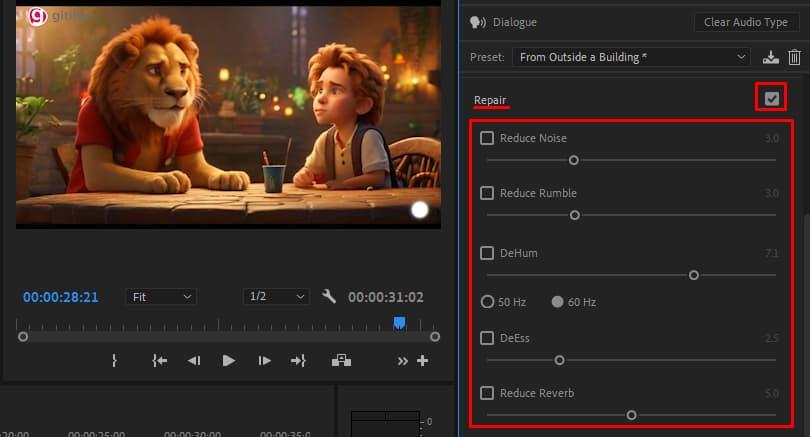Screen dimensions: 810x437
Task: Open monitor settings wrench icon
Action: coord(329,297)
